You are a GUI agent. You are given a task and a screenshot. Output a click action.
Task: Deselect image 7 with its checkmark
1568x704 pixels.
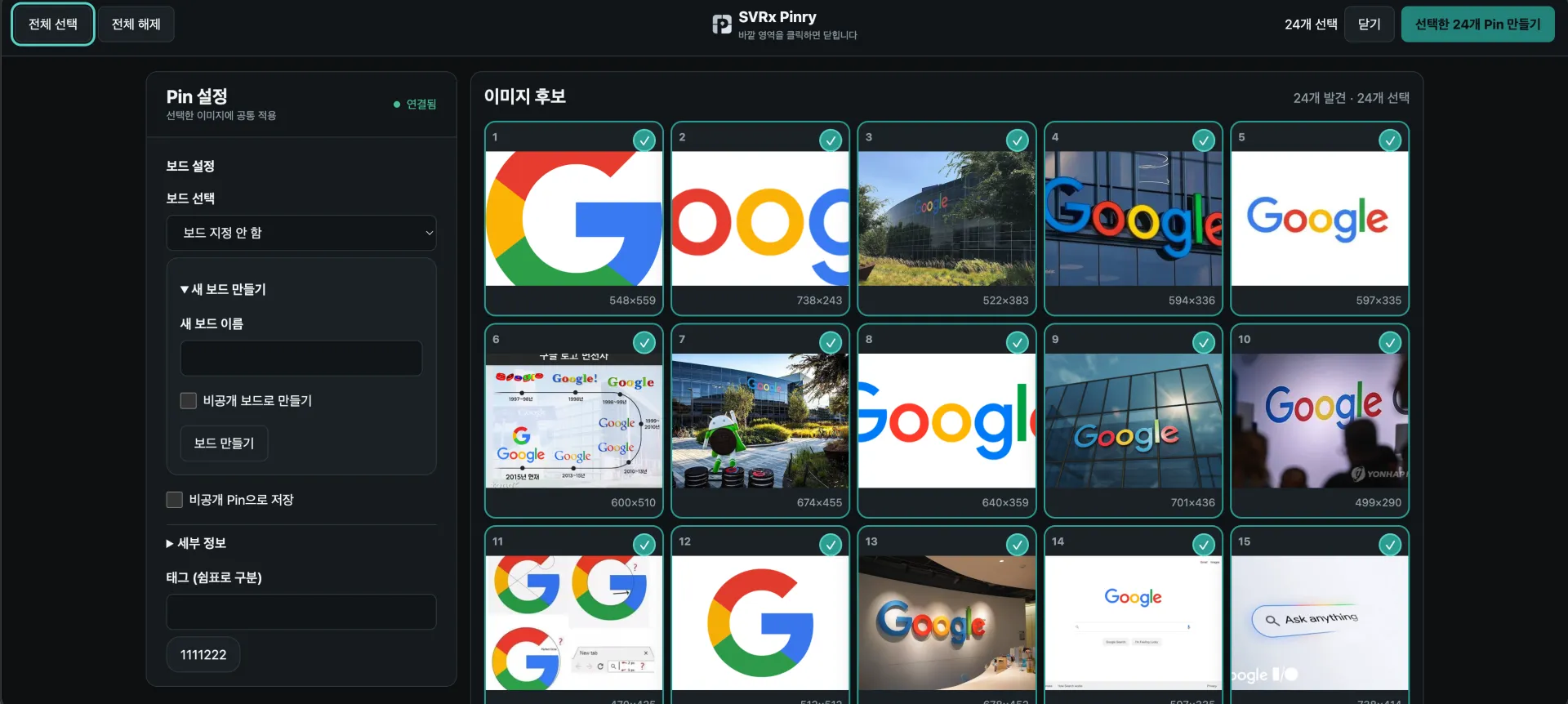click(831, 343)
